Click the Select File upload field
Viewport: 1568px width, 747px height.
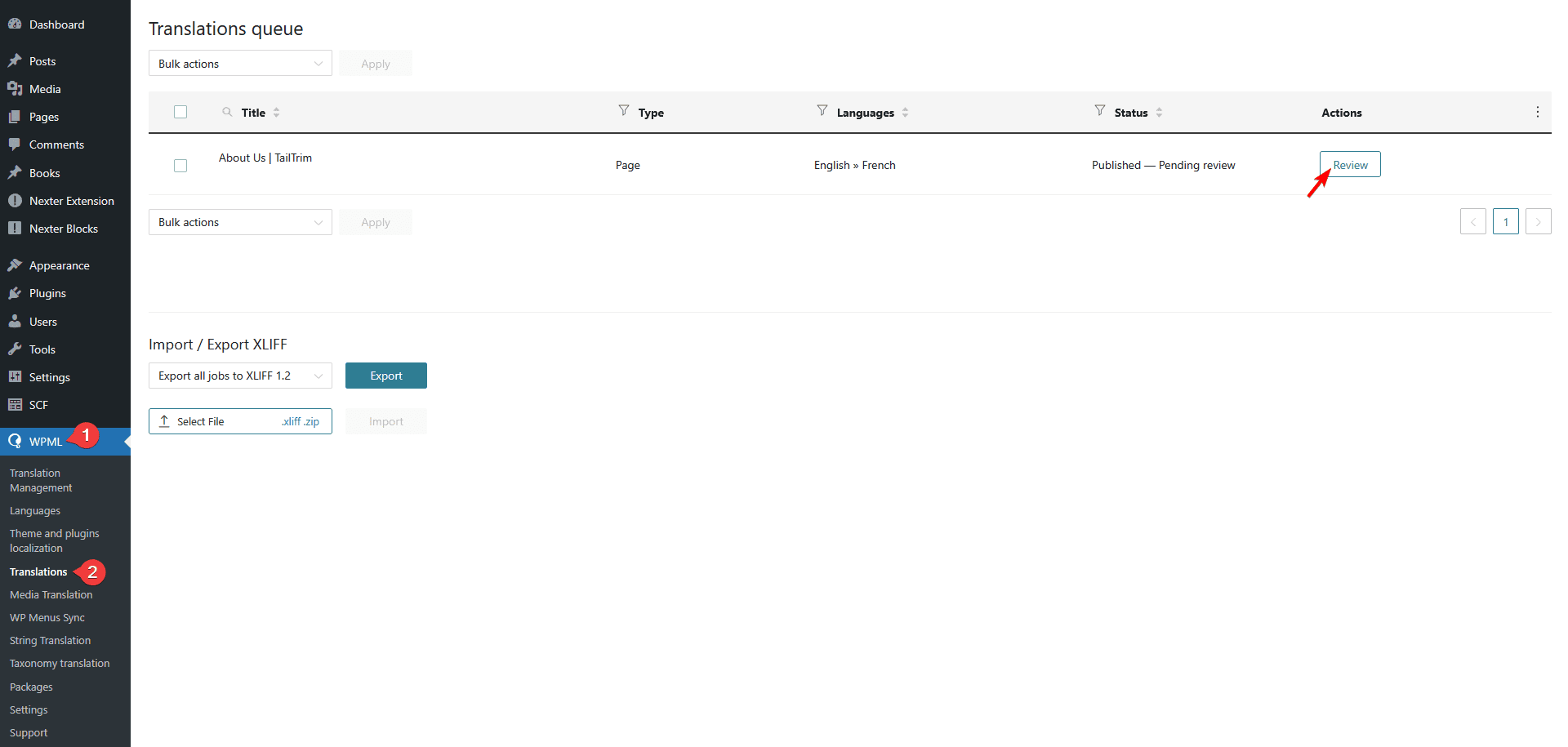(239, 421)
